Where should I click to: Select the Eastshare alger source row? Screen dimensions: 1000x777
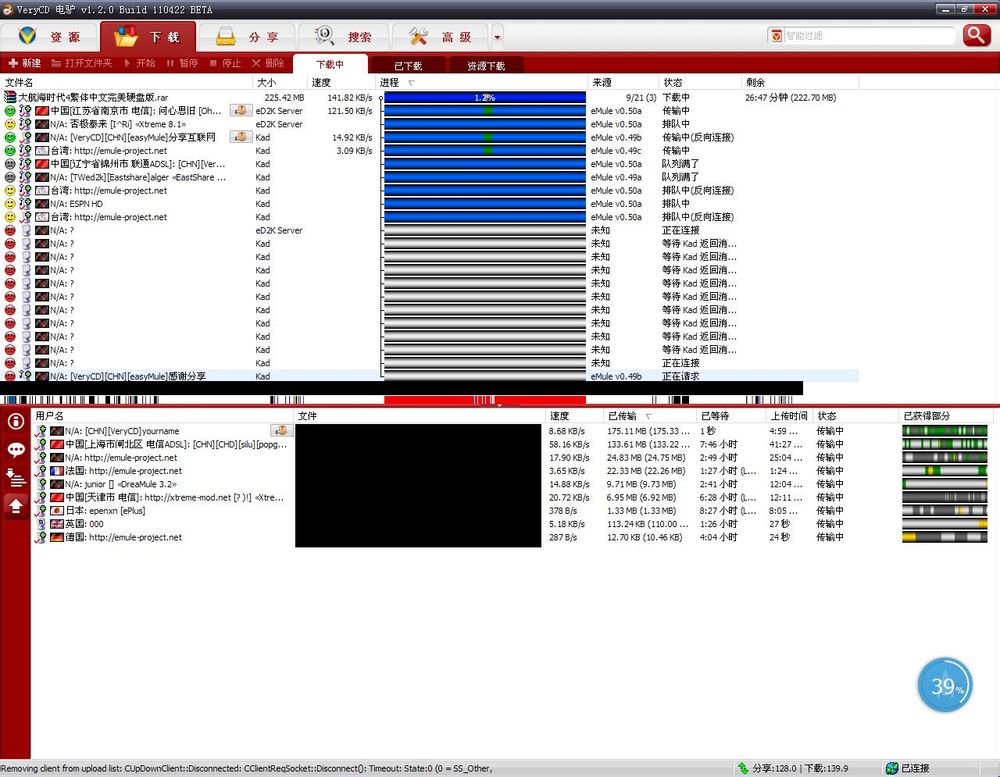[430, 177]
